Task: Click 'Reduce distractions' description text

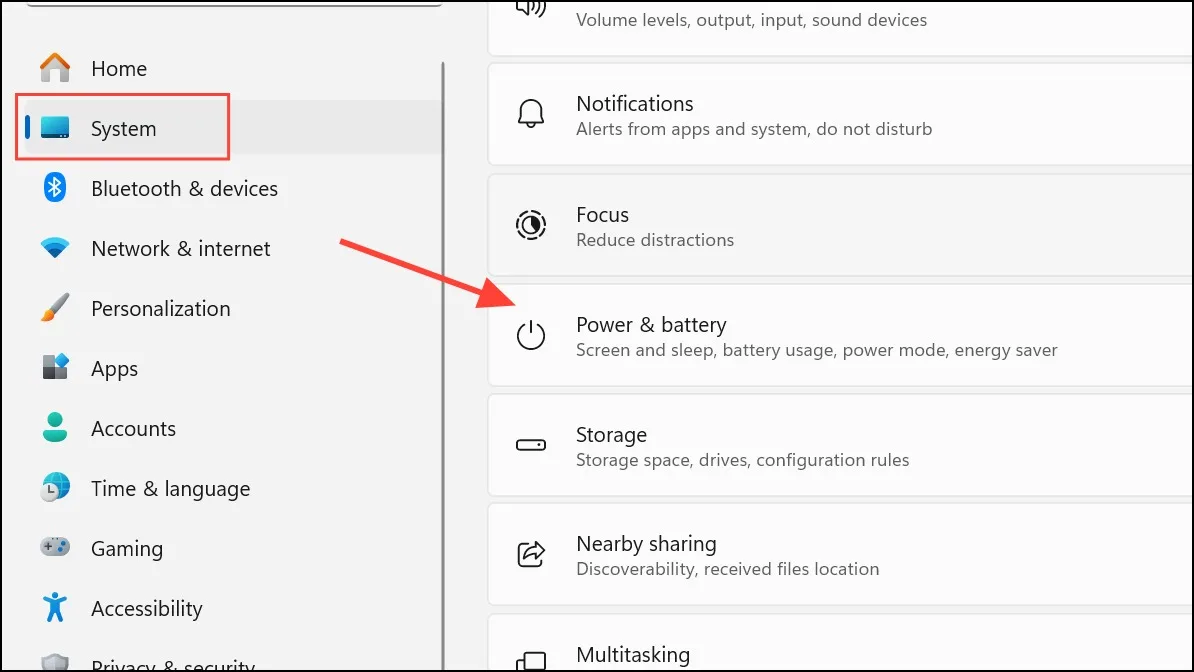Action: [655, 240]
